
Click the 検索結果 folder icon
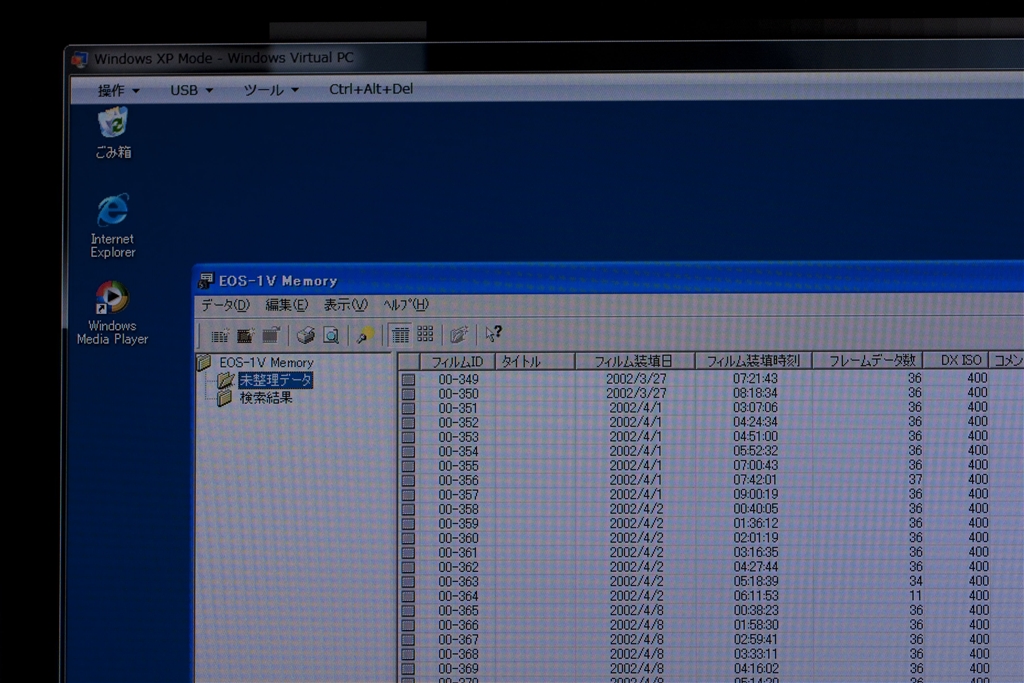pyautogui.click(x=225, y=398)
